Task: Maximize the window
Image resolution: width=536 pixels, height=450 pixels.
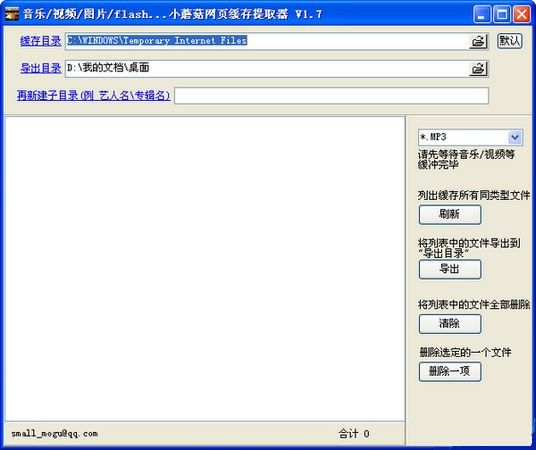Action: point(502,15)
